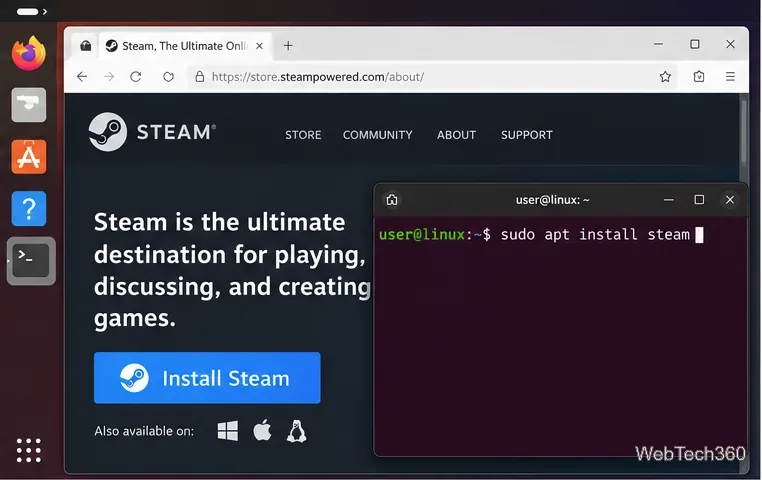Go forward in the browser
This screenshot has height=480, width=762.
[109, 77]
